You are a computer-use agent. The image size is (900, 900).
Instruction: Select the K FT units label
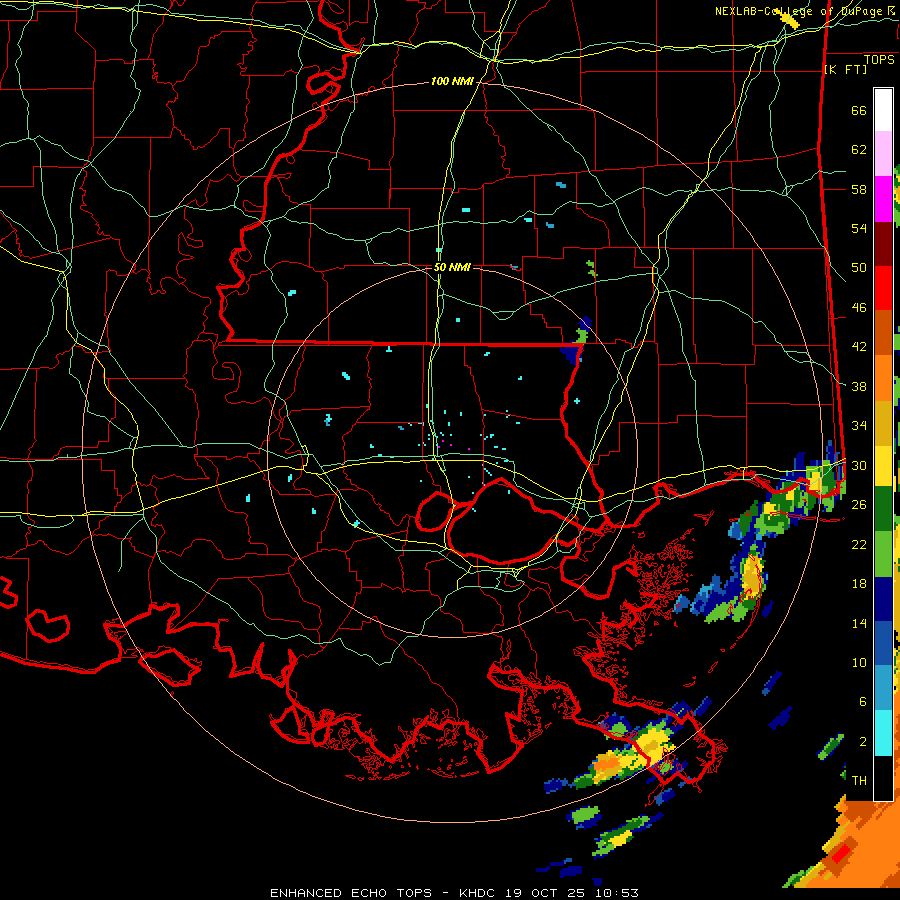click(845, 69)
